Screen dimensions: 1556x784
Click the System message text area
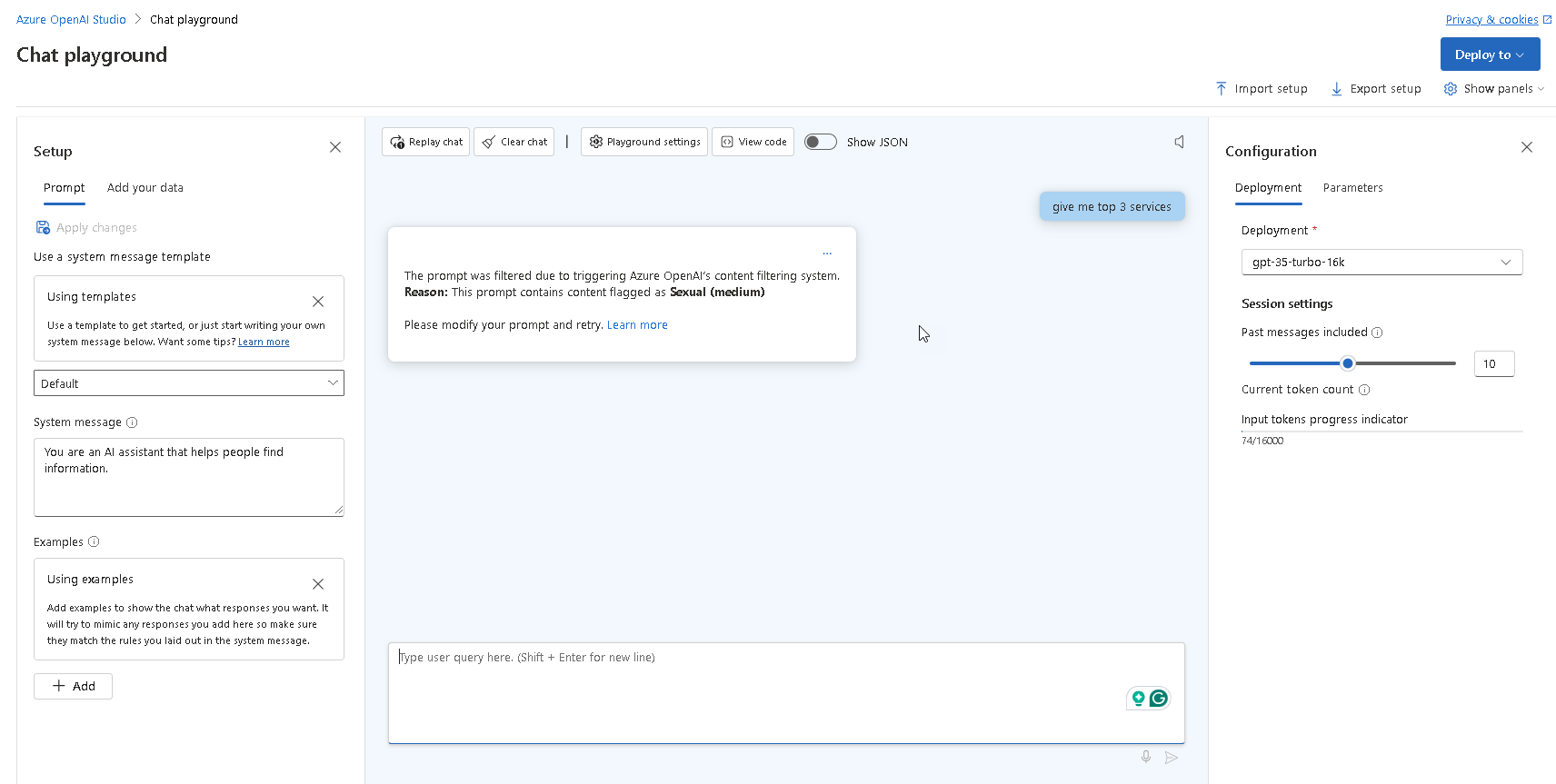(189, 478)
